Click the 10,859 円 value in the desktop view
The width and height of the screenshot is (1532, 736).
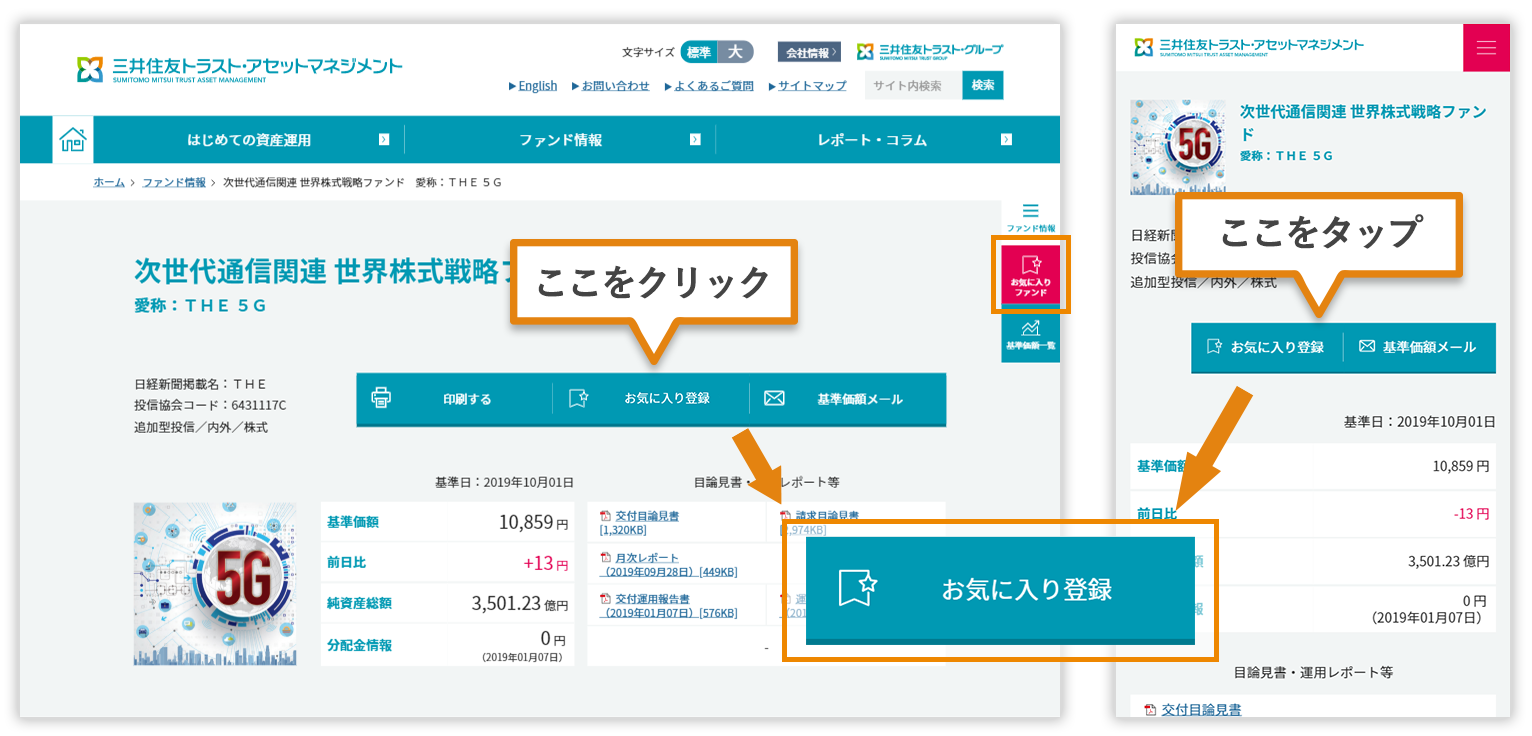pyautogui.click(x=533, y=522)
